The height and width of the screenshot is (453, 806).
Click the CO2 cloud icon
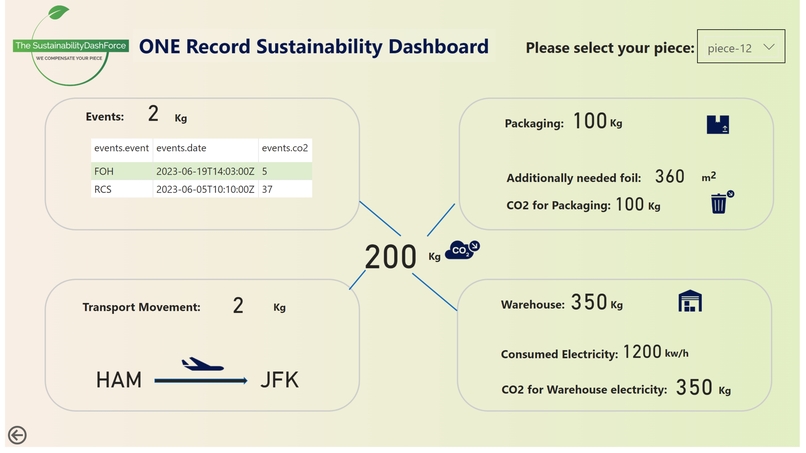(x=462, y=249)
